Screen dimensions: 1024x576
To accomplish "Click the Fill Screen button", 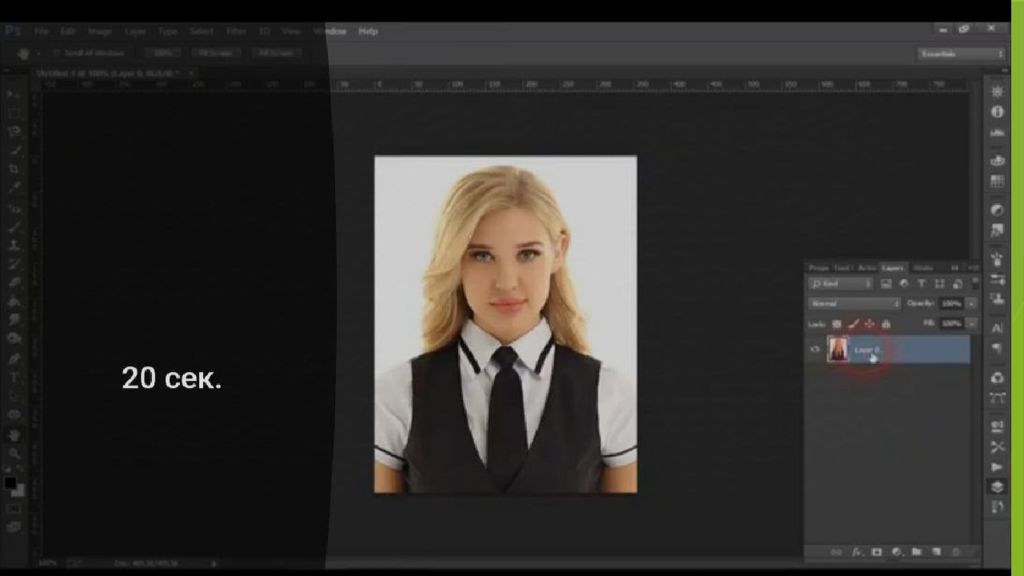I will pyautogui.click(x=276, y=53).
